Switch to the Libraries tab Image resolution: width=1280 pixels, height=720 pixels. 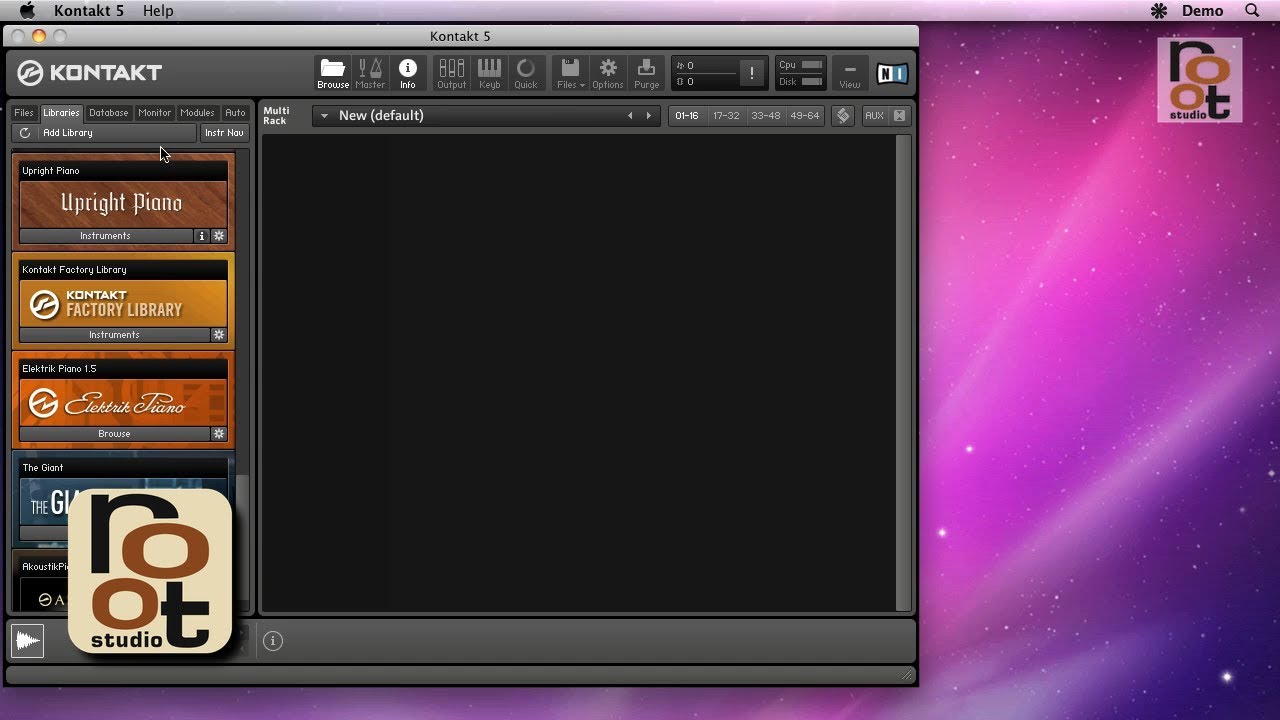(61, 113)
